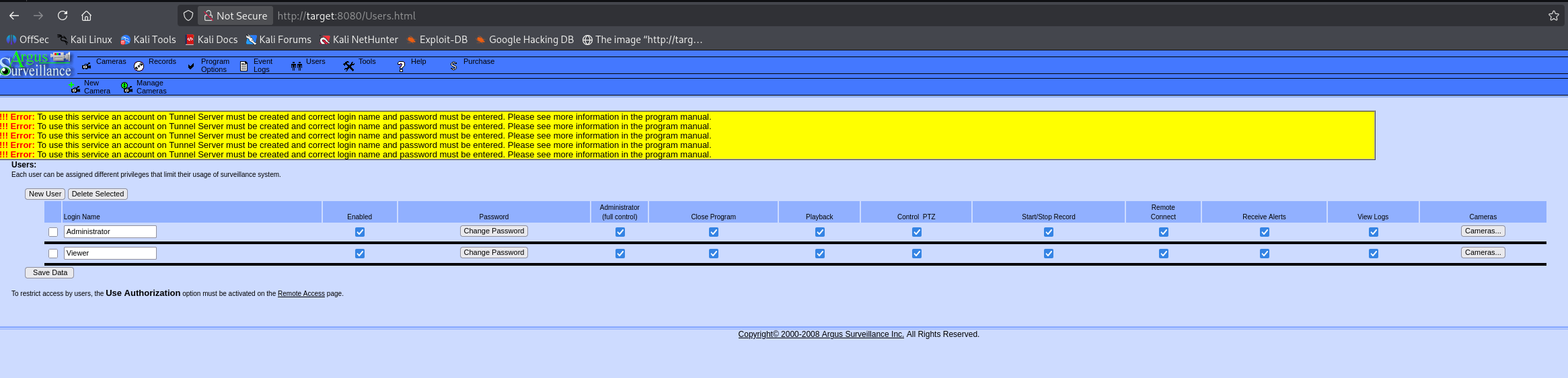
Task: Click the Help question mark icon
Action: (401, 66)
